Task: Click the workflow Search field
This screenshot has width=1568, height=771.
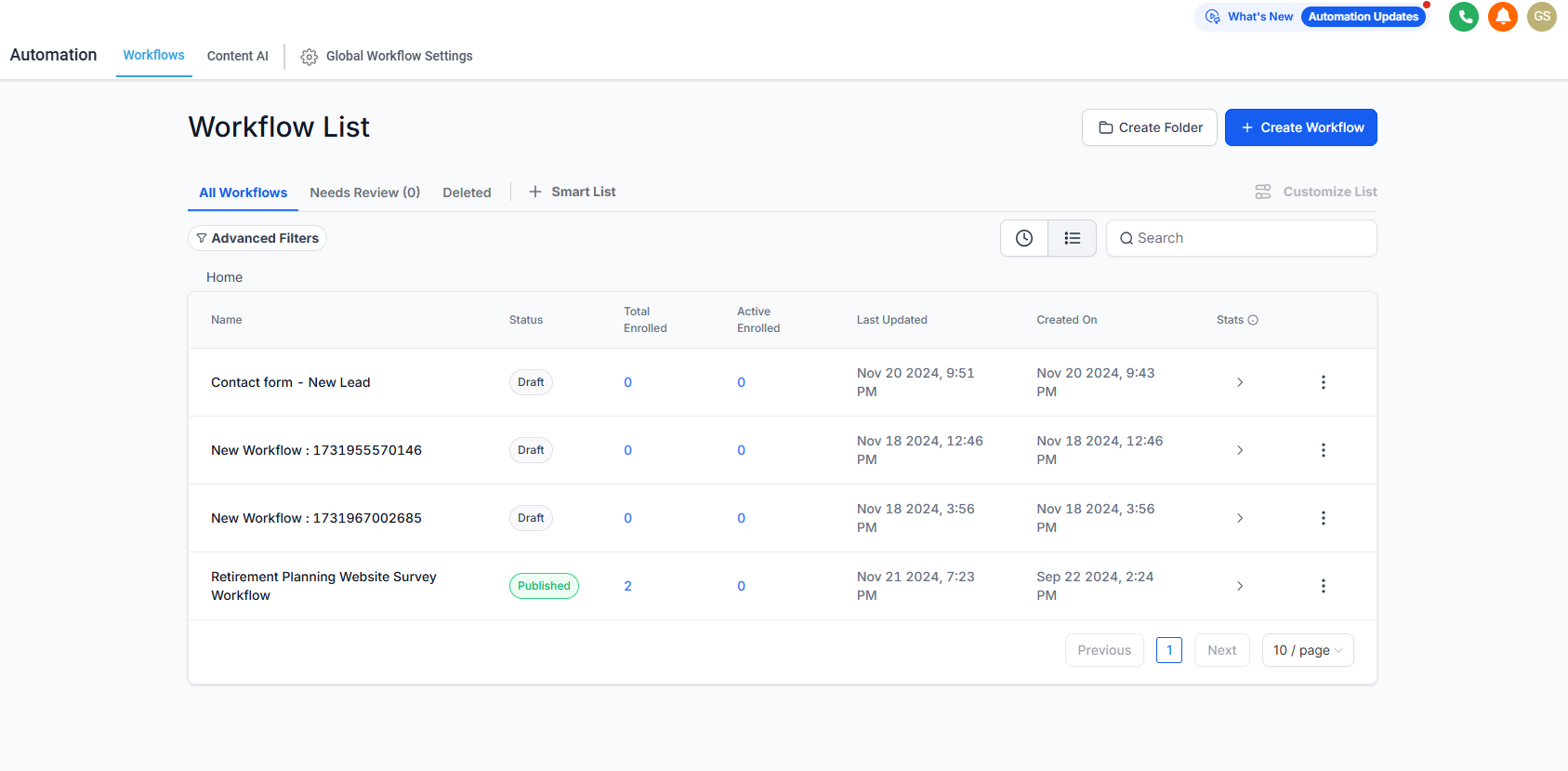Action: click(1250, 238)
